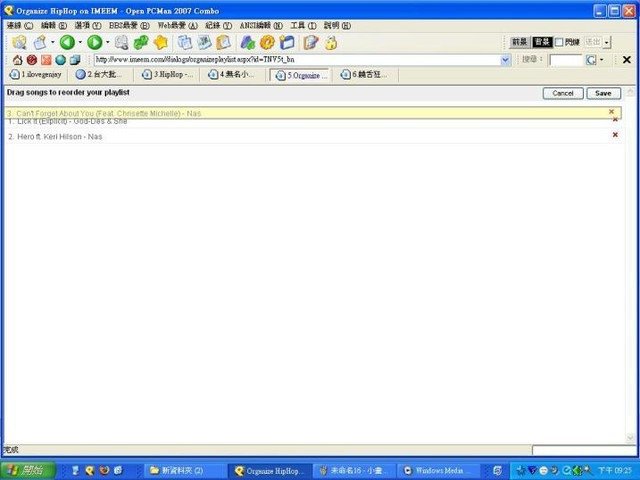Click the blue cube icon on address row
The width and height of the screenshot is (640, 480).
click(x=75, y=60)
